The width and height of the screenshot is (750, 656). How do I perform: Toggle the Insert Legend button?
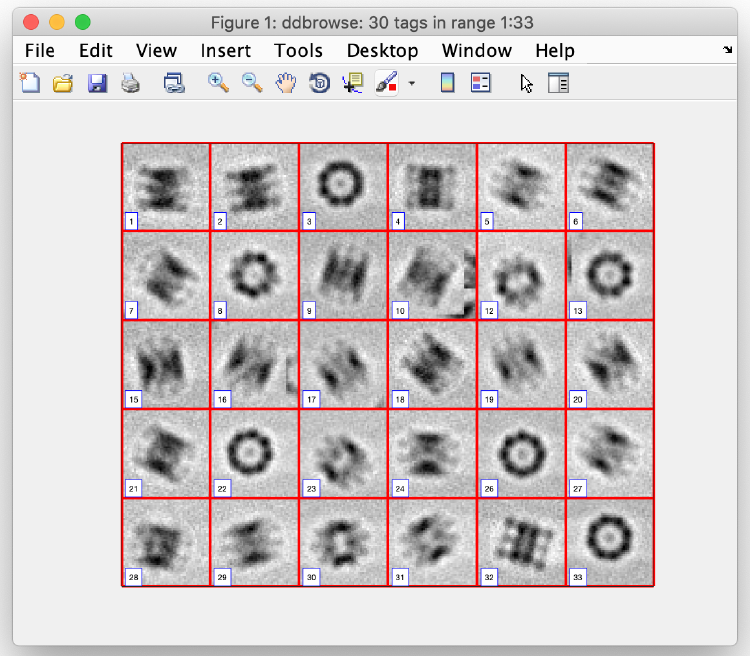click(481, 83)
